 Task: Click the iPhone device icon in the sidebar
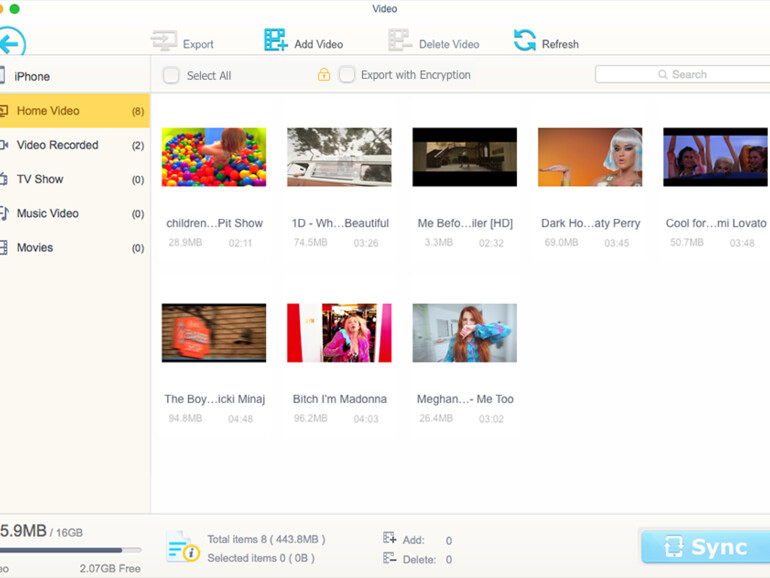(x=2, y=75)
